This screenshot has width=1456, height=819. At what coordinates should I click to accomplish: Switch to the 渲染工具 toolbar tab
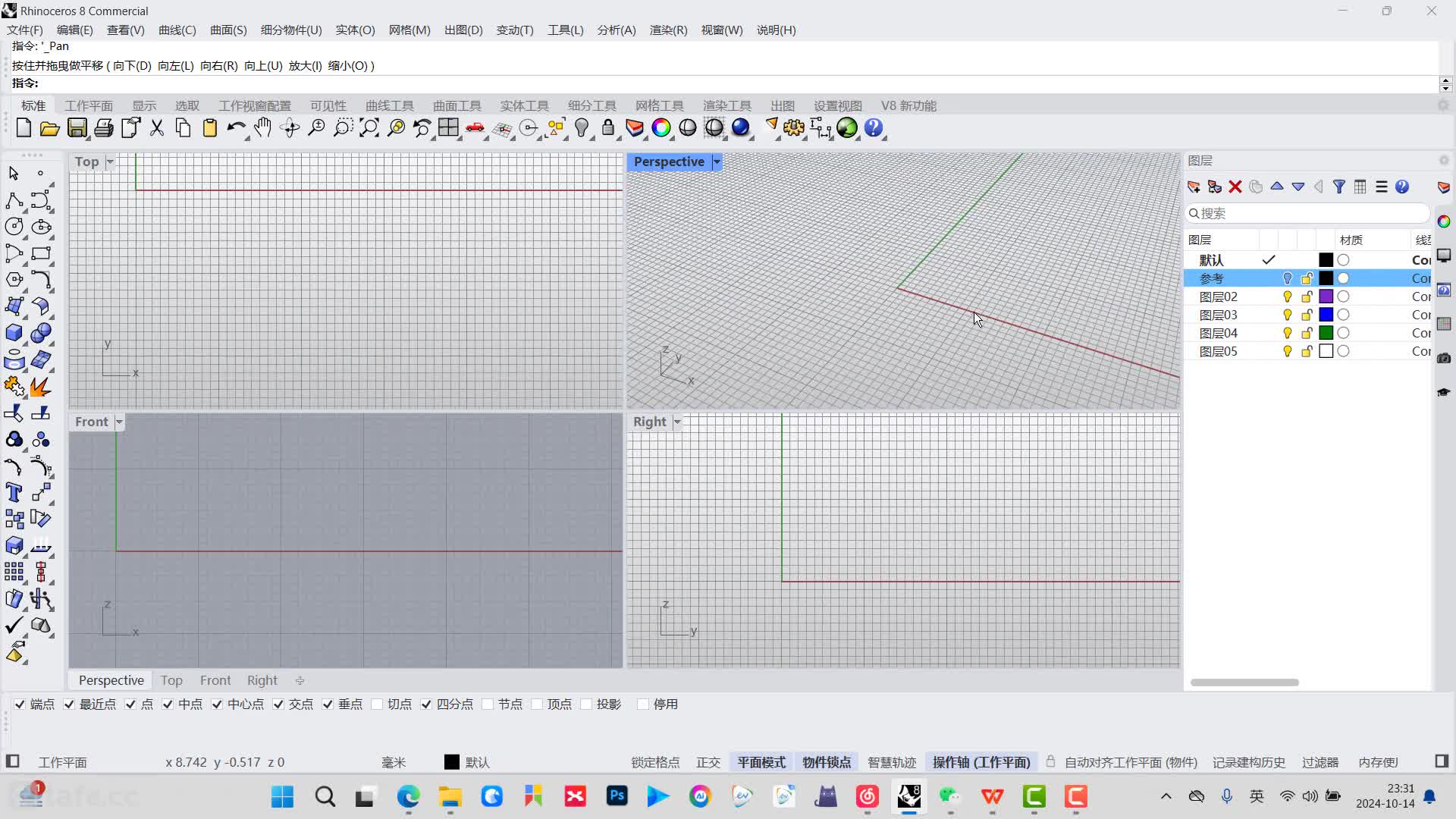[727, 105]
